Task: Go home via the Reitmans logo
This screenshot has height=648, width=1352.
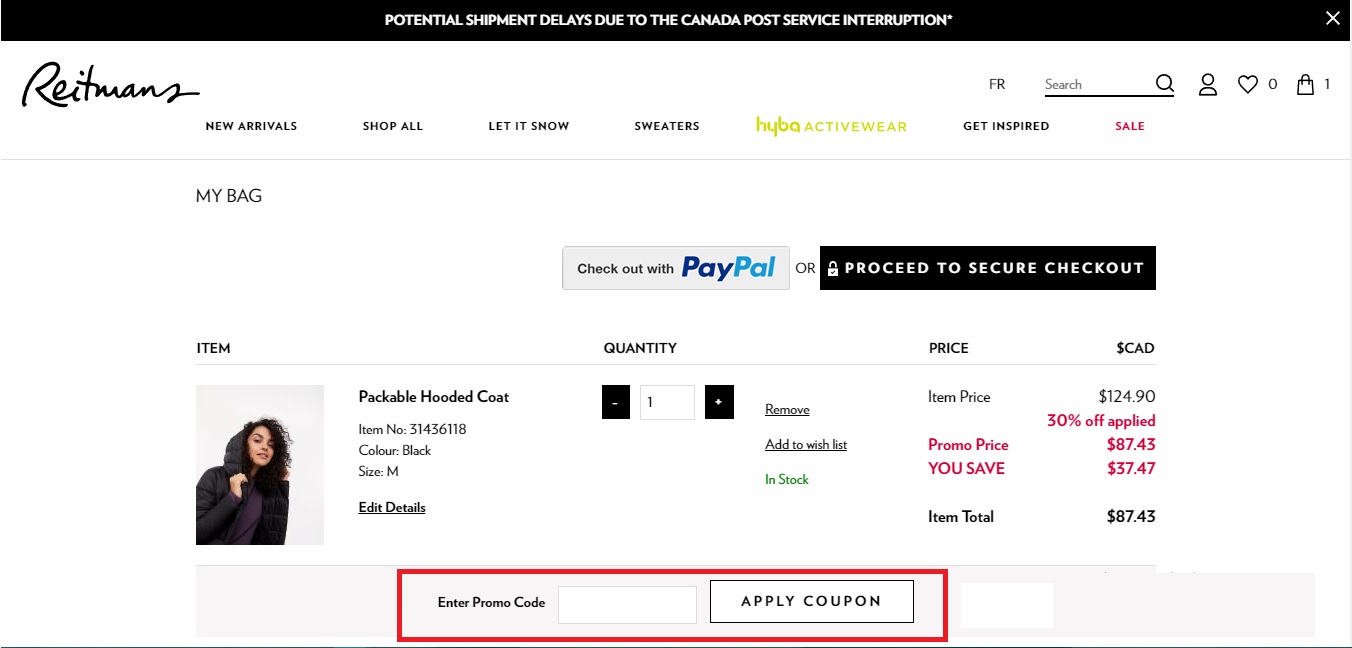Action: pyautogui.click(x=110, y=86)
